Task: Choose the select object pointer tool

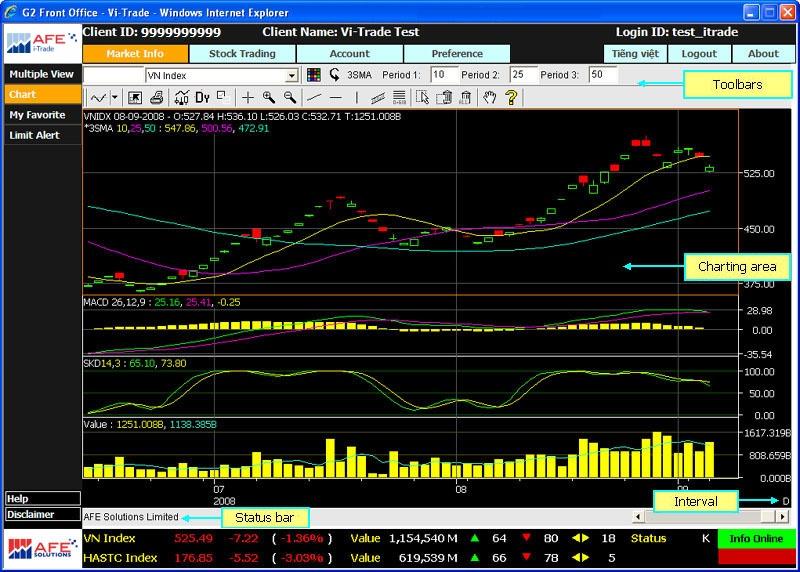Action: 422,97
